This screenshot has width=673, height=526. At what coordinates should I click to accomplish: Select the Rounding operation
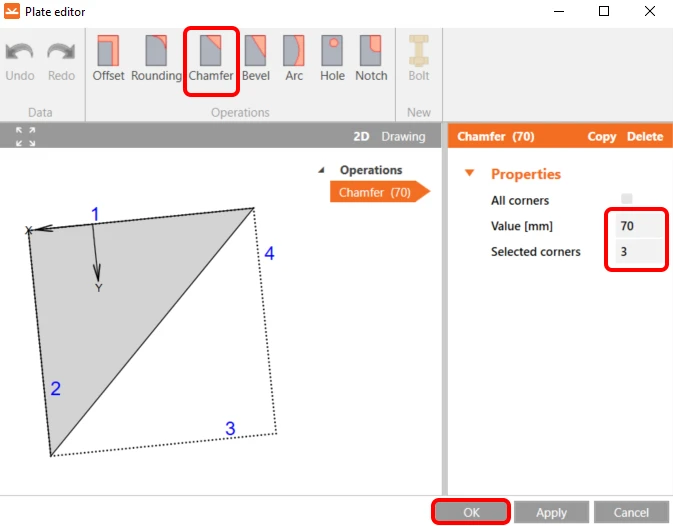coord(156,58)
